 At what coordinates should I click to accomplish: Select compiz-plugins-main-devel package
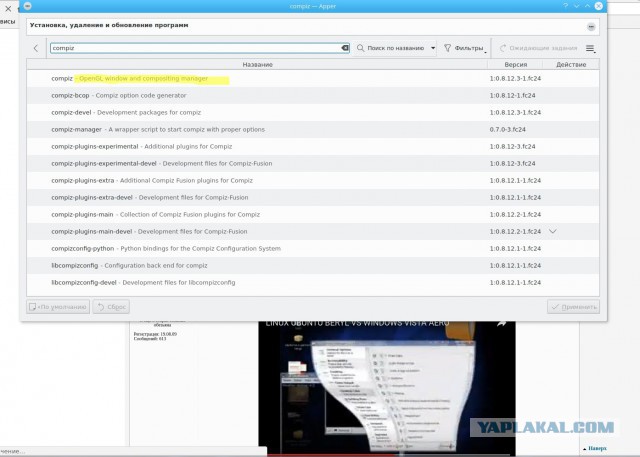[313, 231]
